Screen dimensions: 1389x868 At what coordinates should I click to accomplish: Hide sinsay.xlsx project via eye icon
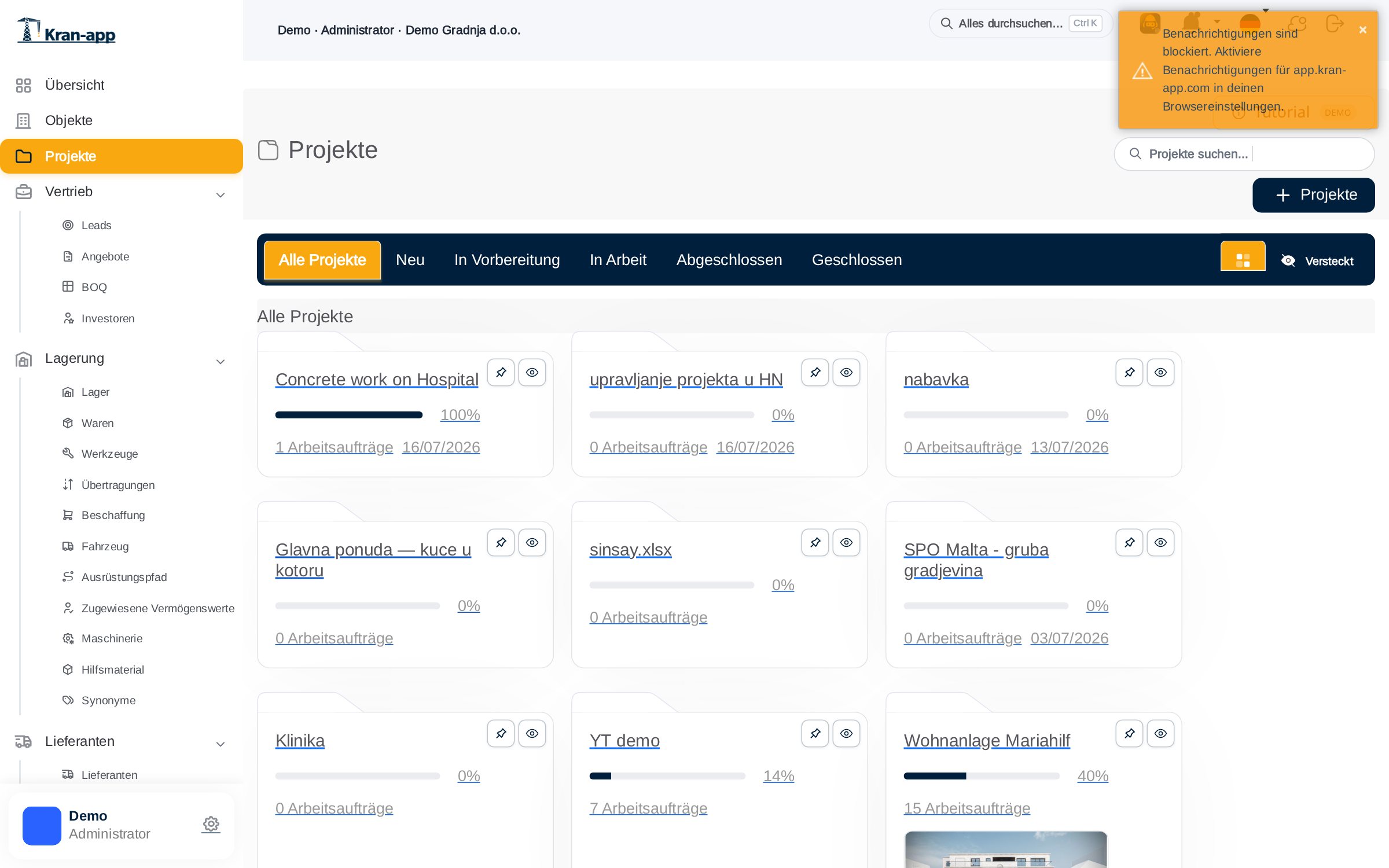(846, 543)
